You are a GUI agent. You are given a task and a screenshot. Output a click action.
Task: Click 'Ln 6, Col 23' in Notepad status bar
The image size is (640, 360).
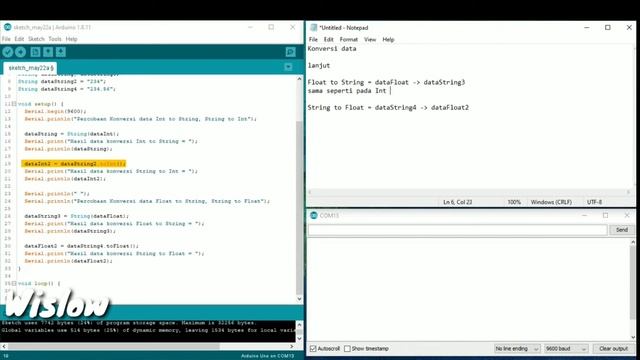point(458,202)
